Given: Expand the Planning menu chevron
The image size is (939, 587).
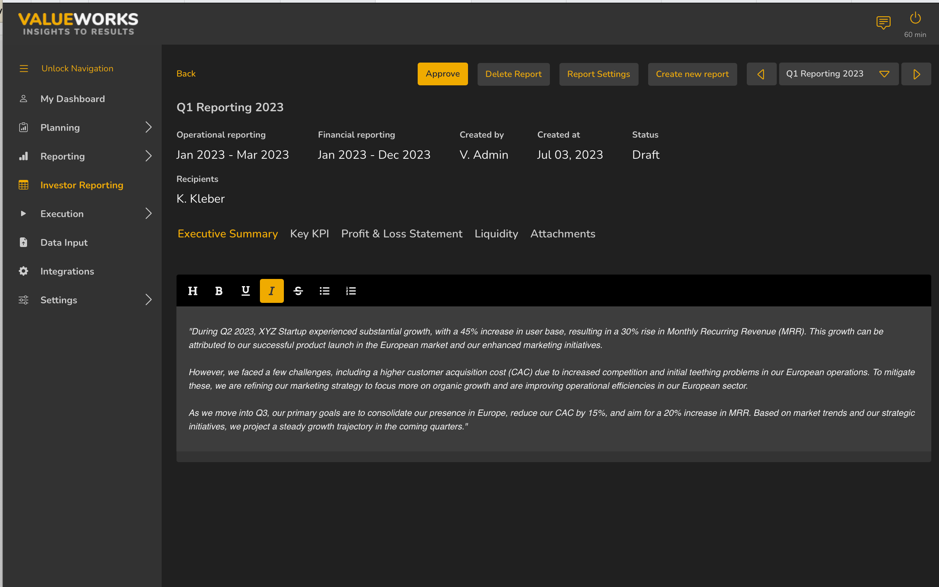Looking at the screenshot, I should point(148,128).
